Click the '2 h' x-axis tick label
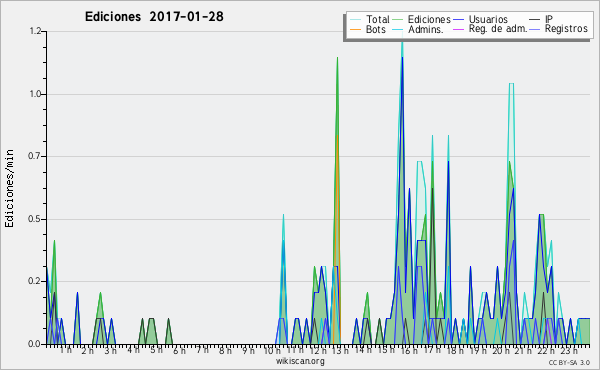 [88, 351]
